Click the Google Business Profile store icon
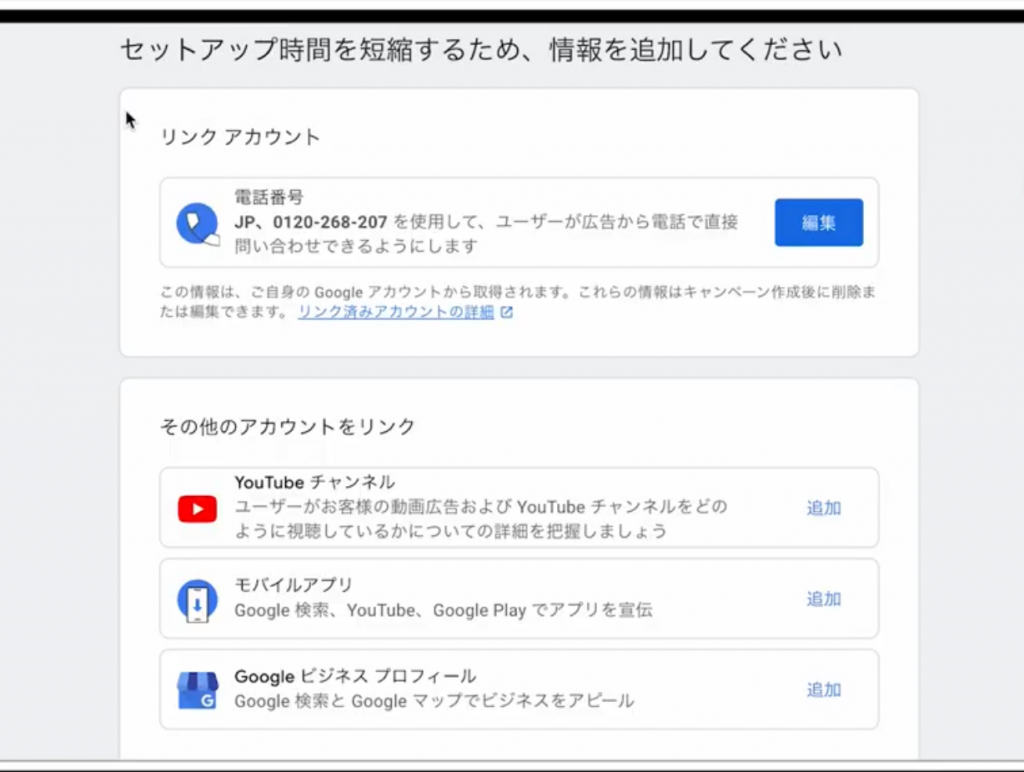This screenshot has height=772, width=1024. pyautogui.click(x=197, y=690)
